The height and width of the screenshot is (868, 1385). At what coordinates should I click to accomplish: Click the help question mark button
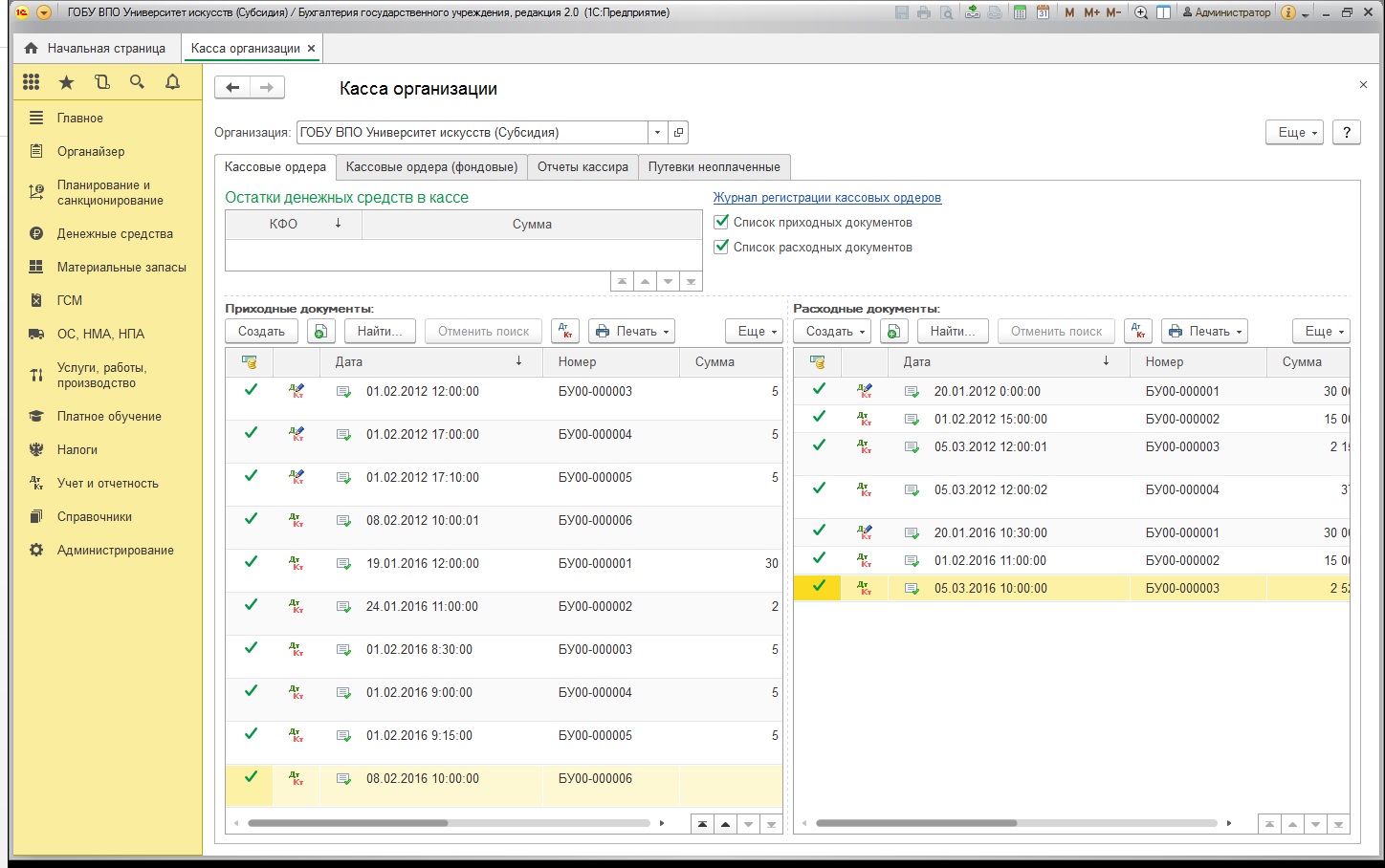[1347, 133]
